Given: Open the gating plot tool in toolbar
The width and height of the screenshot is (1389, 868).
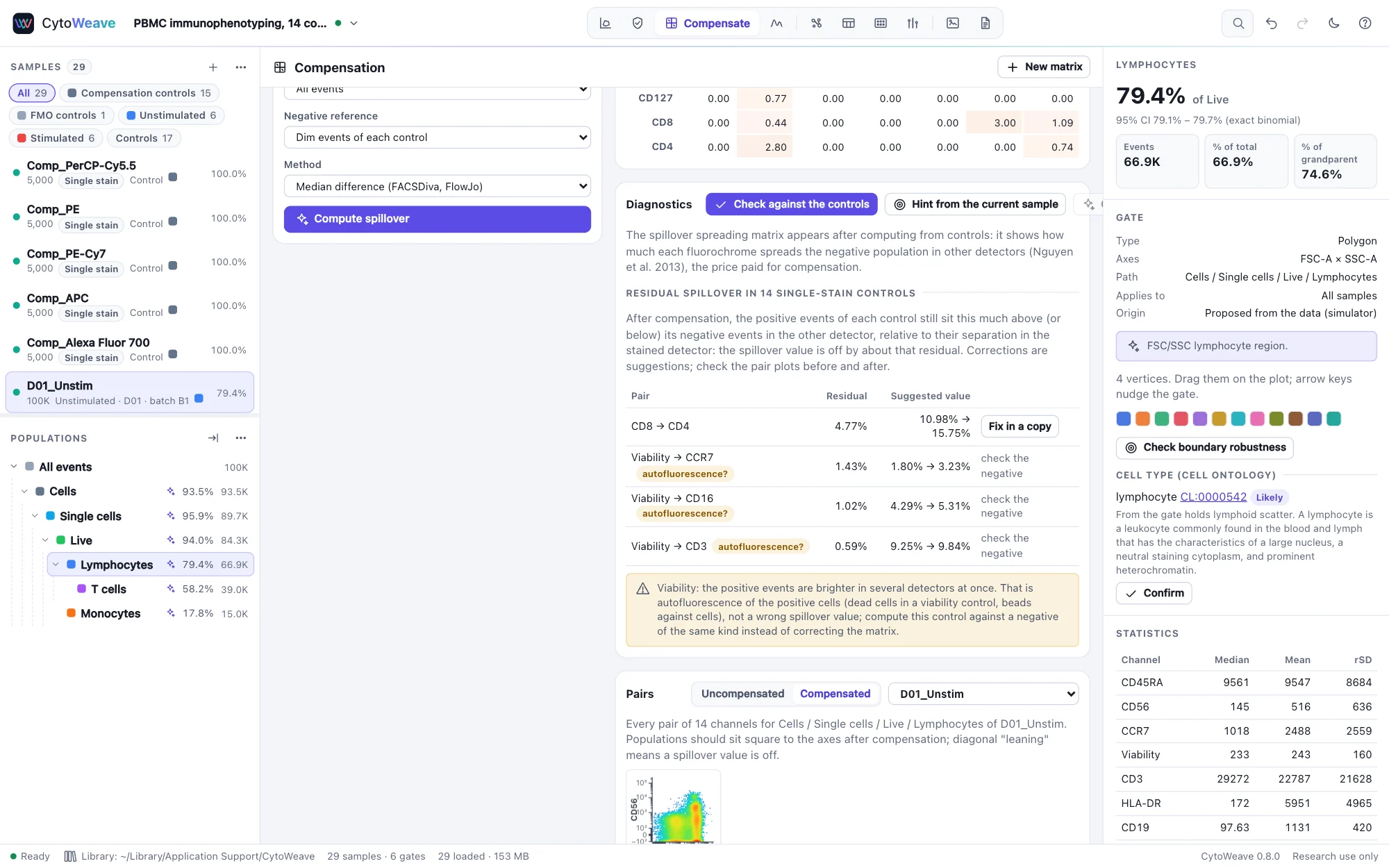Looking at the screenshot, I should [x=605, y=23].
